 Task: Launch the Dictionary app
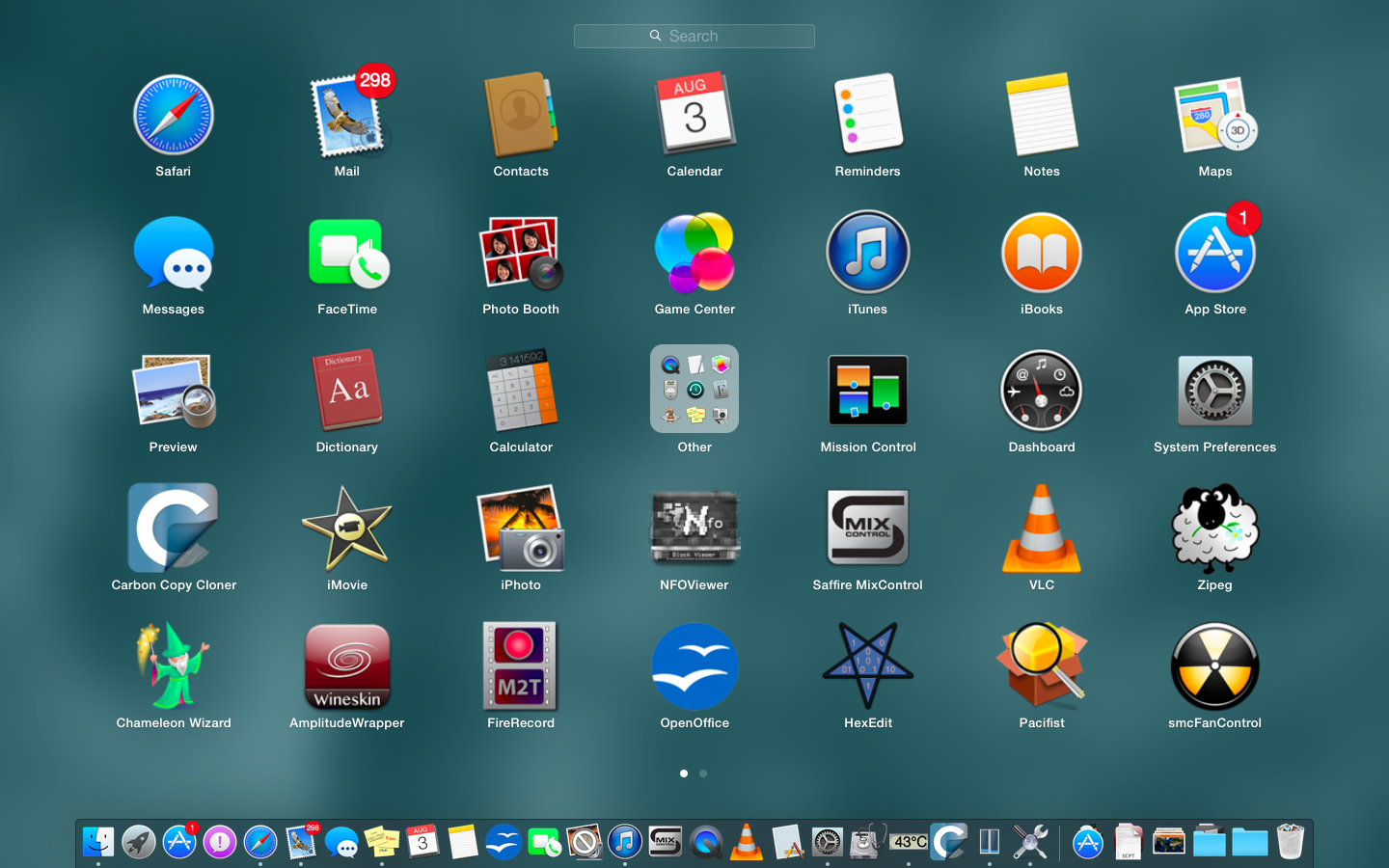(347, 391)
